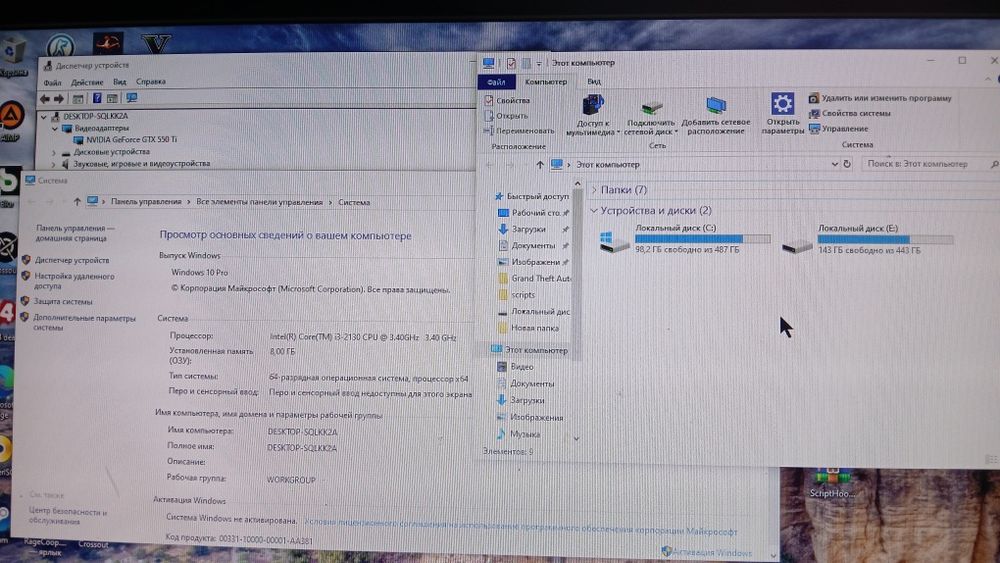Screen dimensions: 1000x563
Task: Click 'Управление' in ribbon
Action: tap(839, 129)
